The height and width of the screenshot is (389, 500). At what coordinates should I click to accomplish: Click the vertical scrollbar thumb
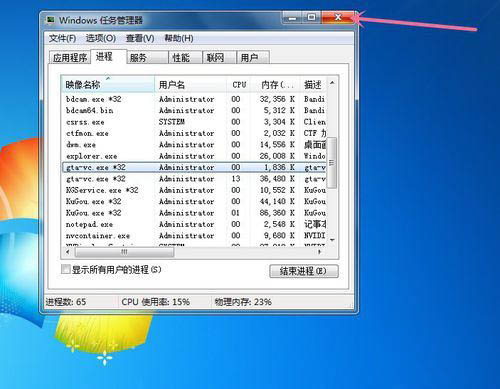click(x=332, y=163)
